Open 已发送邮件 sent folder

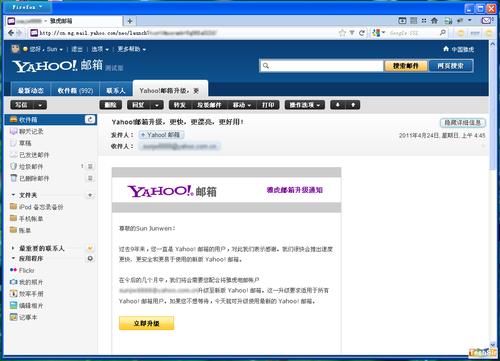point(34,155)
